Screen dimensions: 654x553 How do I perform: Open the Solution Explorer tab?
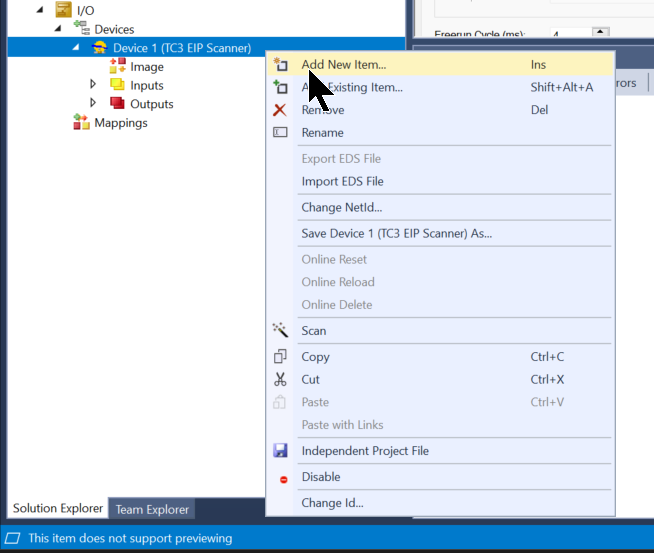tap(57, 509)
